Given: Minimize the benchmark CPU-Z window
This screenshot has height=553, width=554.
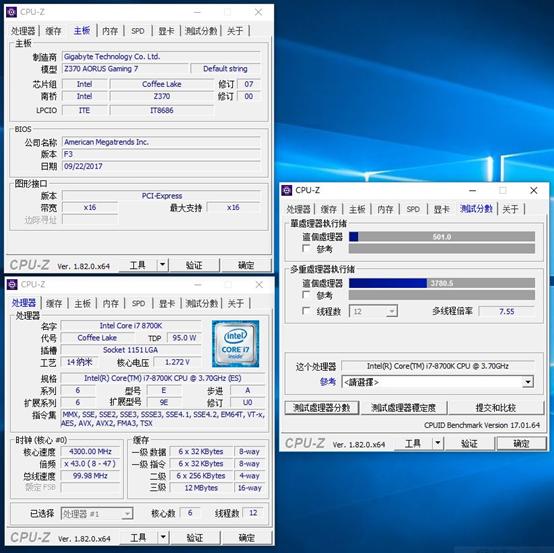Looking at the screenshot, I should pos(472,190).
